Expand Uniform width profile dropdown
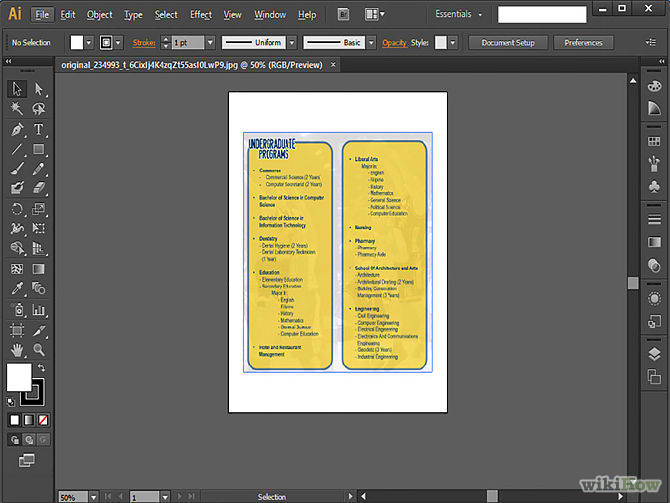 pyautogui.click(x=292, y=43)
